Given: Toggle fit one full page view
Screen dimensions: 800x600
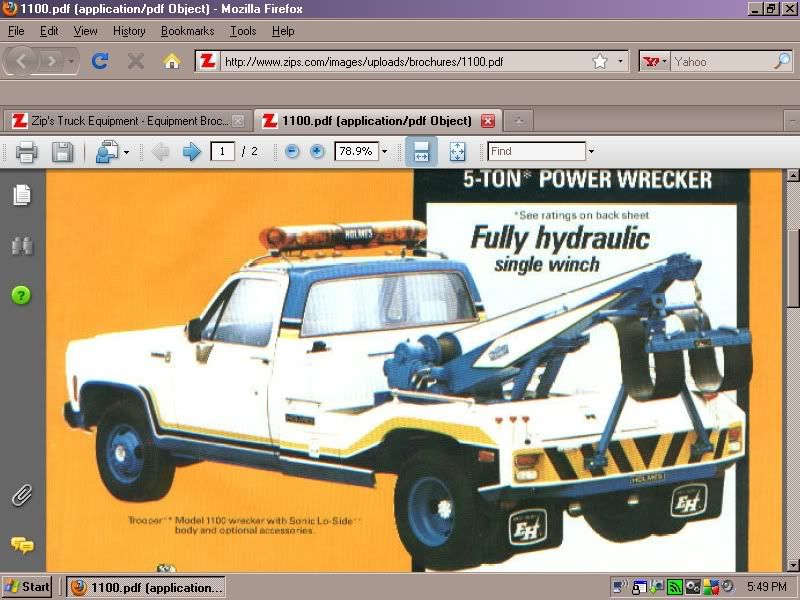Looking at the screenshot, I should 457,152.
